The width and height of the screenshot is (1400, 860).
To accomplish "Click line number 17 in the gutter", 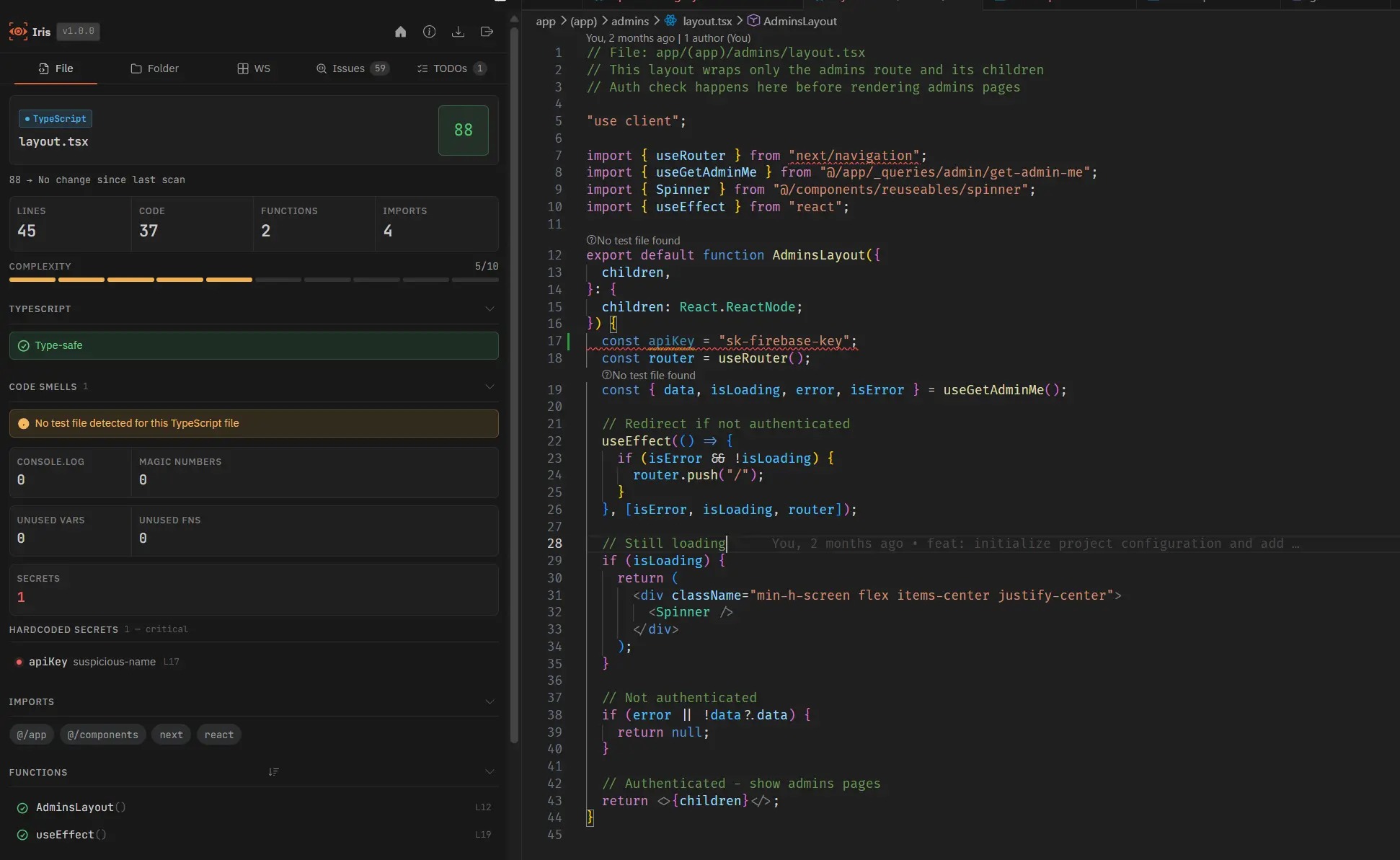I will coord(554,341).
